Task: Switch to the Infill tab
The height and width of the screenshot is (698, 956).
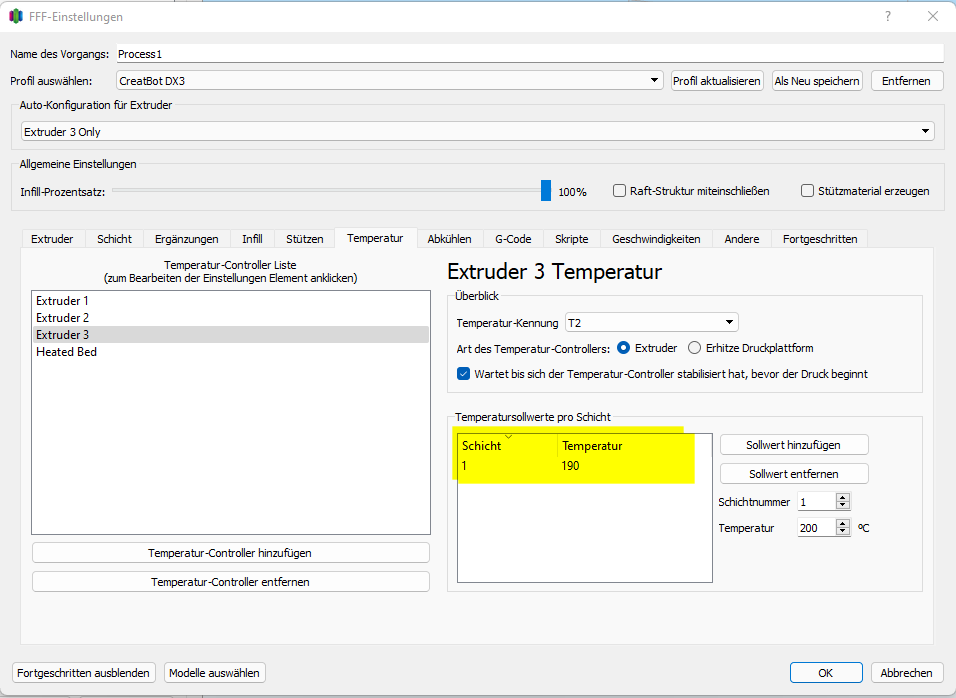Action: pos(252,239)
